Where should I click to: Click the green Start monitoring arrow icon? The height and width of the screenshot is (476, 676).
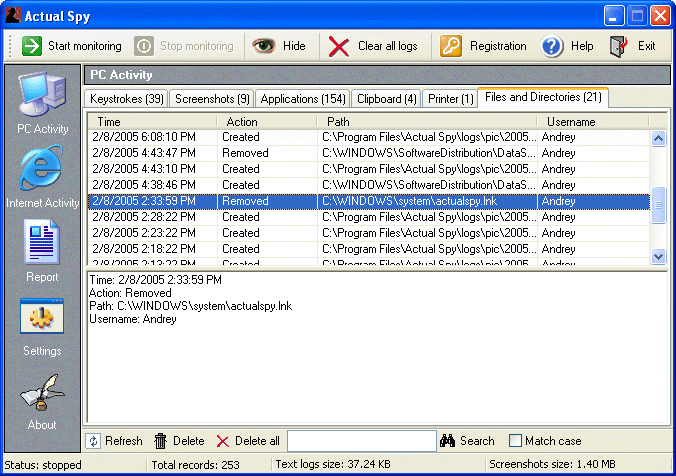[32, 46]
